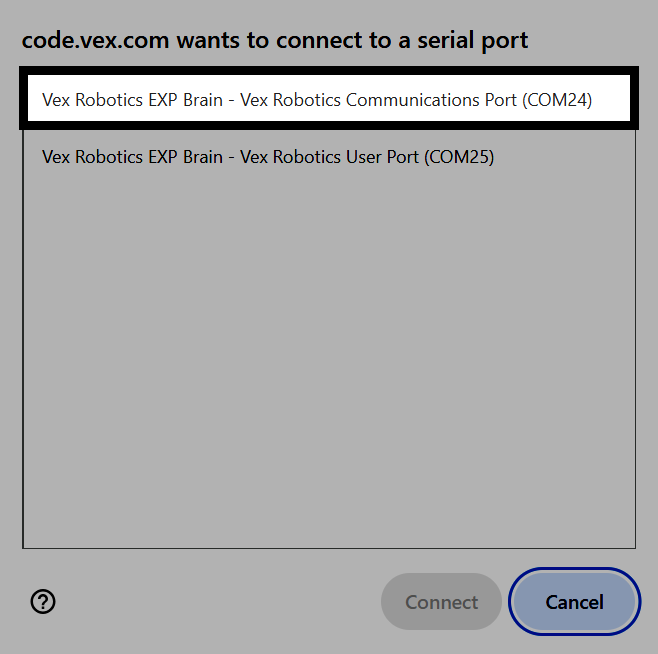Choose Vex Robotics EXP Brain COM24 port
The image size is (658, 654).
click(329, 100)
